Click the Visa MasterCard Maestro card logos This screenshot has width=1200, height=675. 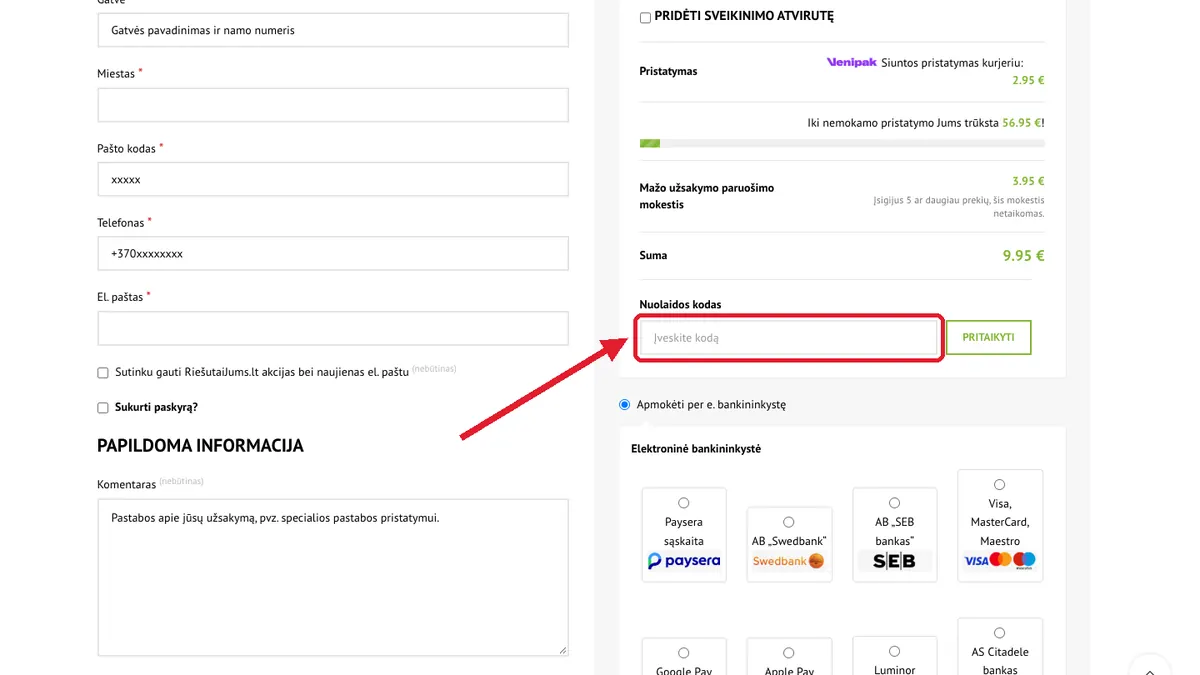coord(1000,561)
